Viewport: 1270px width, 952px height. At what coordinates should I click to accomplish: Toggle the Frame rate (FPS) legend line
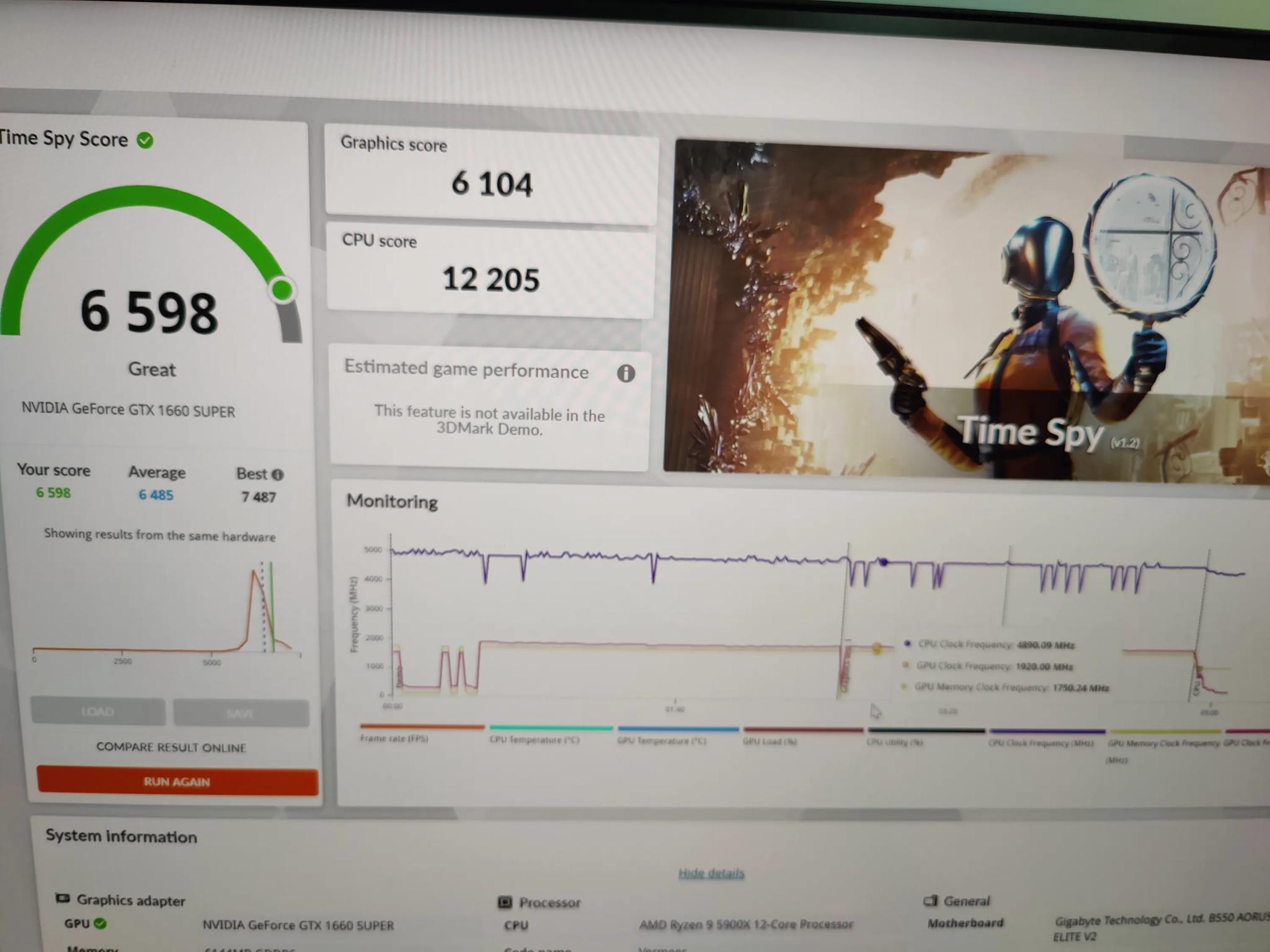pos(422,726)
